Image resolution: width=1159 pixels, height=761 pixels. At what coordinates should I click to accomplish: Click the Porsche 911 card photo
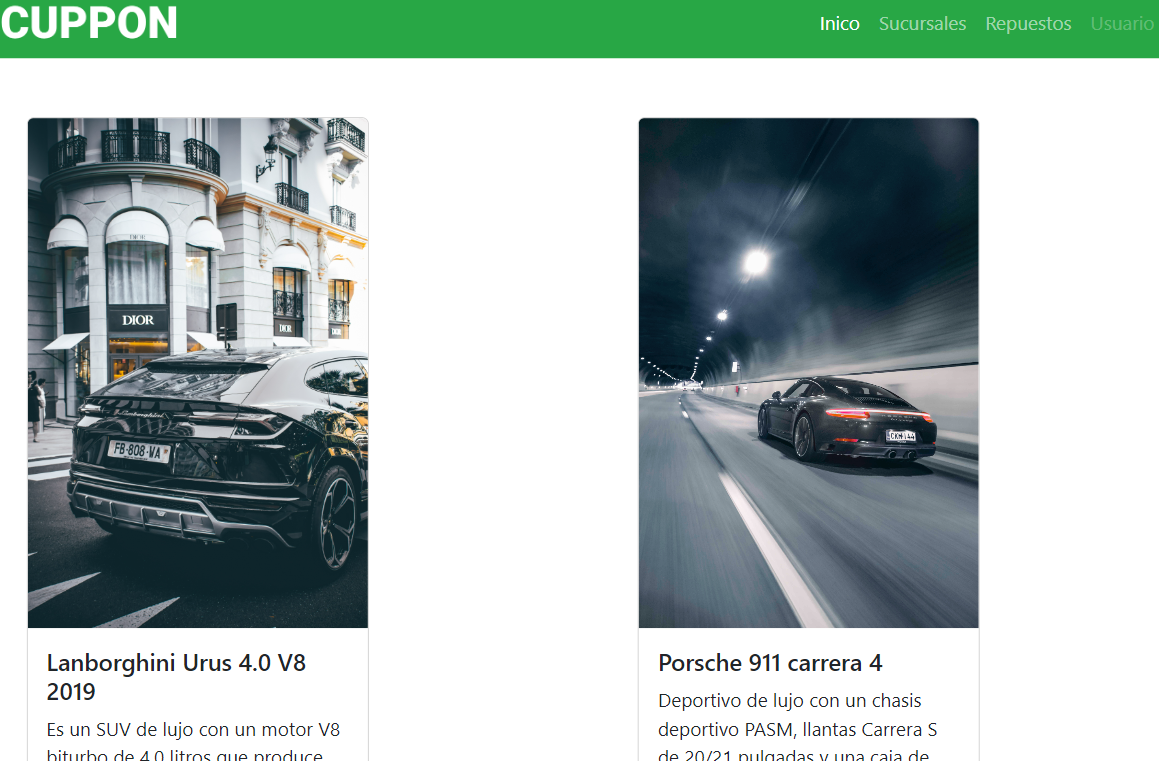click(808, 372)
